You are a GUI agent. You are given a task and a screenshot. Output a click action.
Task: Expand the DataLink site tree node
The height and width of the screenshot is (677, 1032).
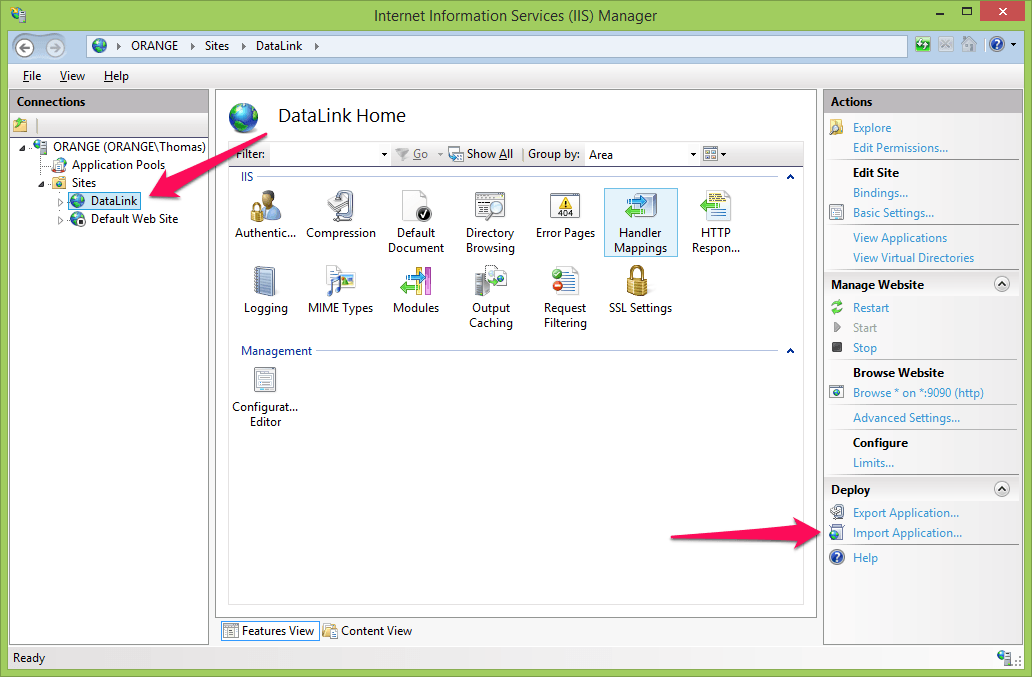(x=60, y=202)
